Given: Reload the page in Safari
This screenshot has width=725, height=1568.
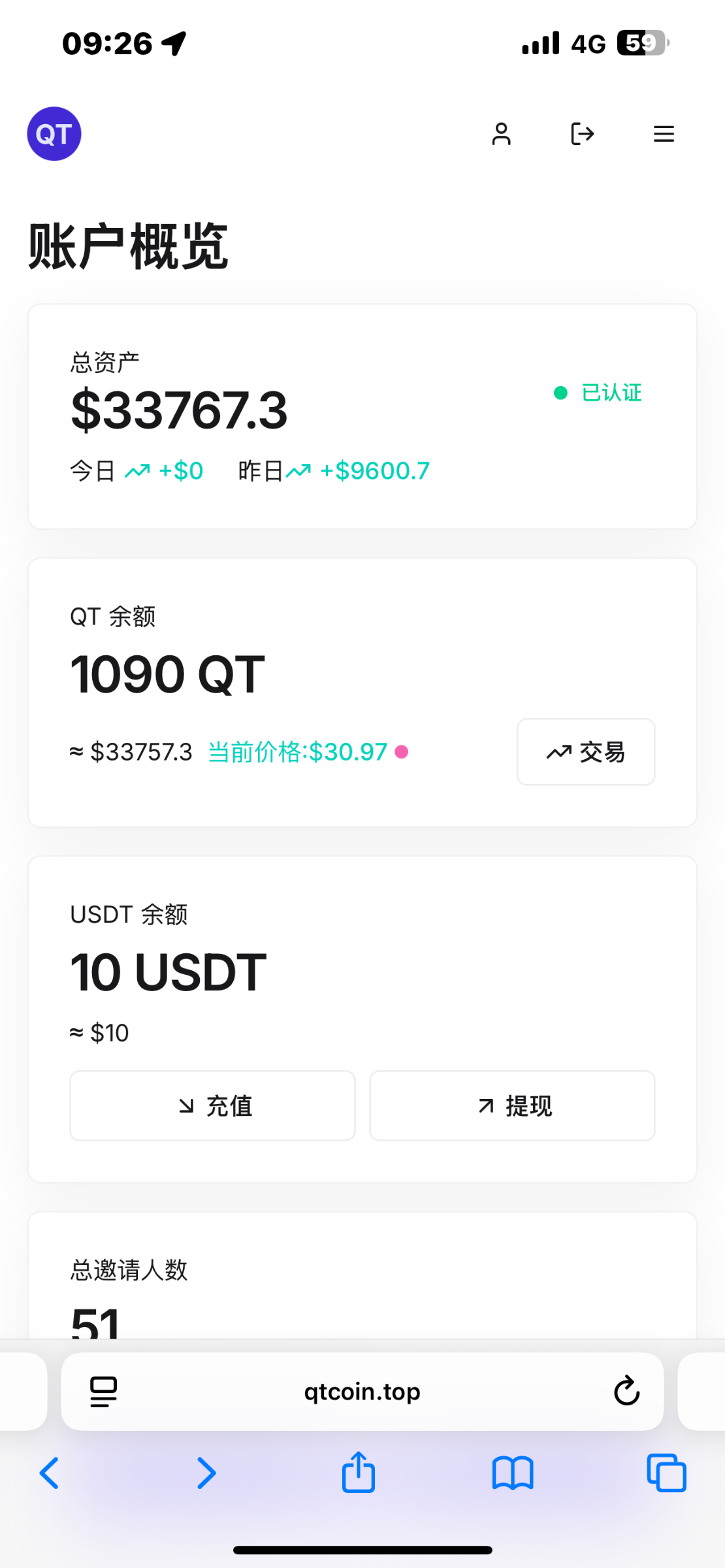Looking at the screenshot, I should (626, 1391).
